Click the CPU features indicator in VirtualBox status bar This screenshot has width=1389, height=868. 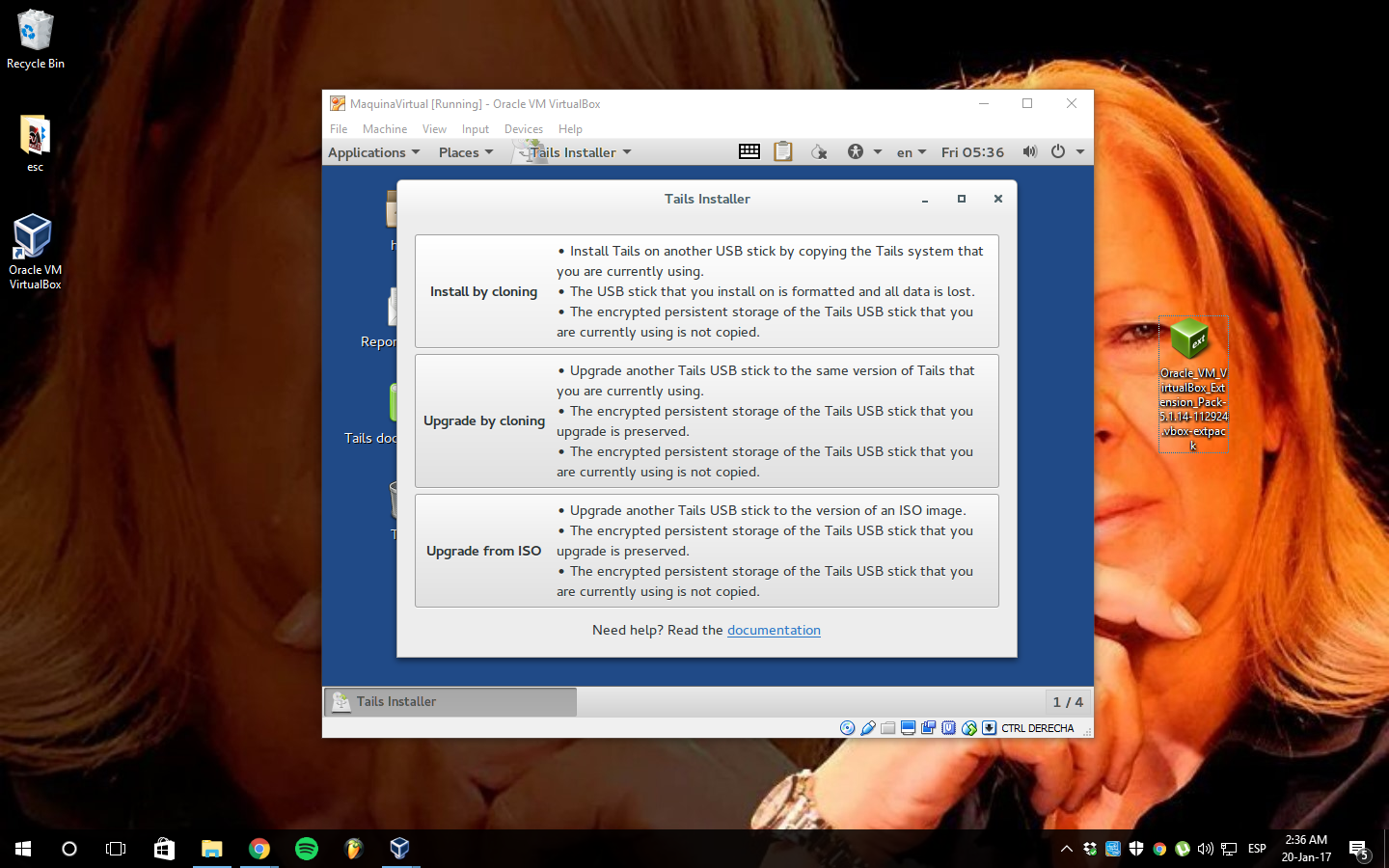click(949, 728)
